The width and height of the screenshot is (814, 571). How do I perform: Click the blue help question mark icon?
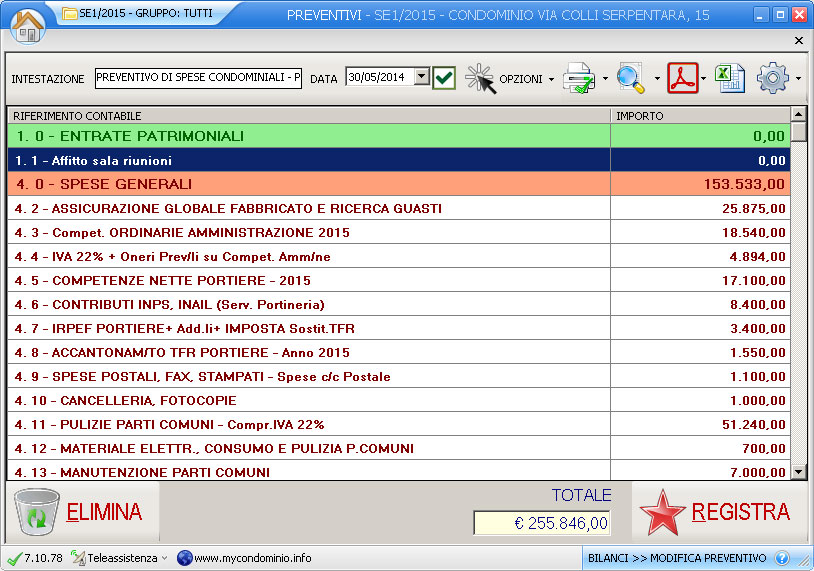782,558
